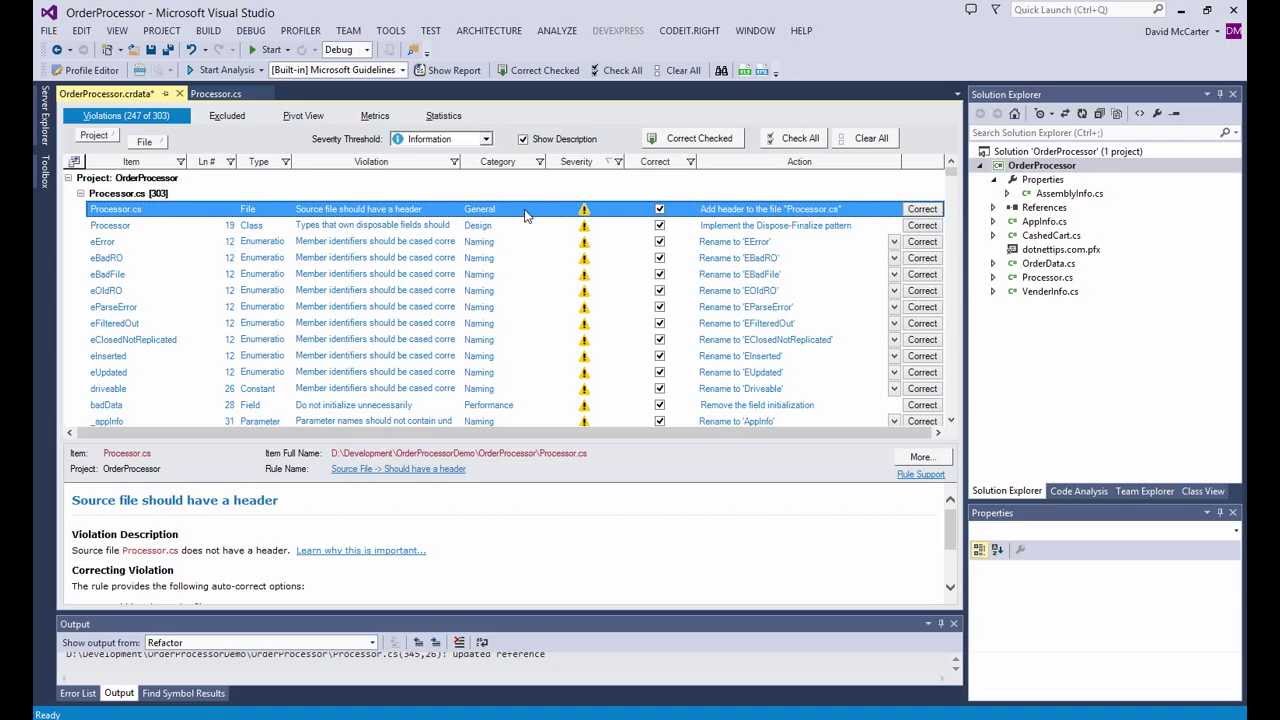The image size is (1280, 720).
Task: Open the Rule Support link
Action: [920, 474]
